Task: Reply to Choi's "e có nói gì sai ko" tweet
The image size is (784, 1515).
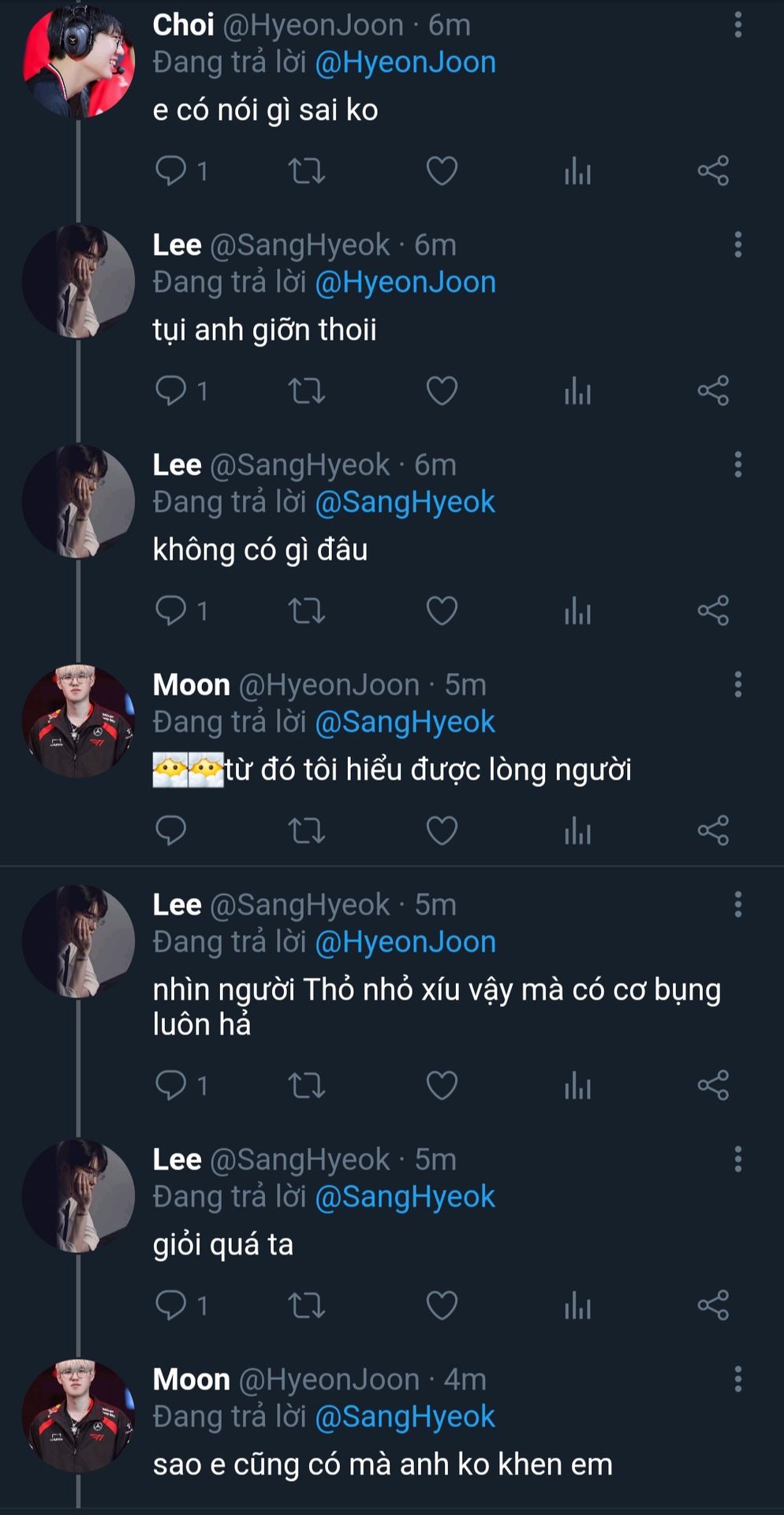Action: tap(171, 170)
